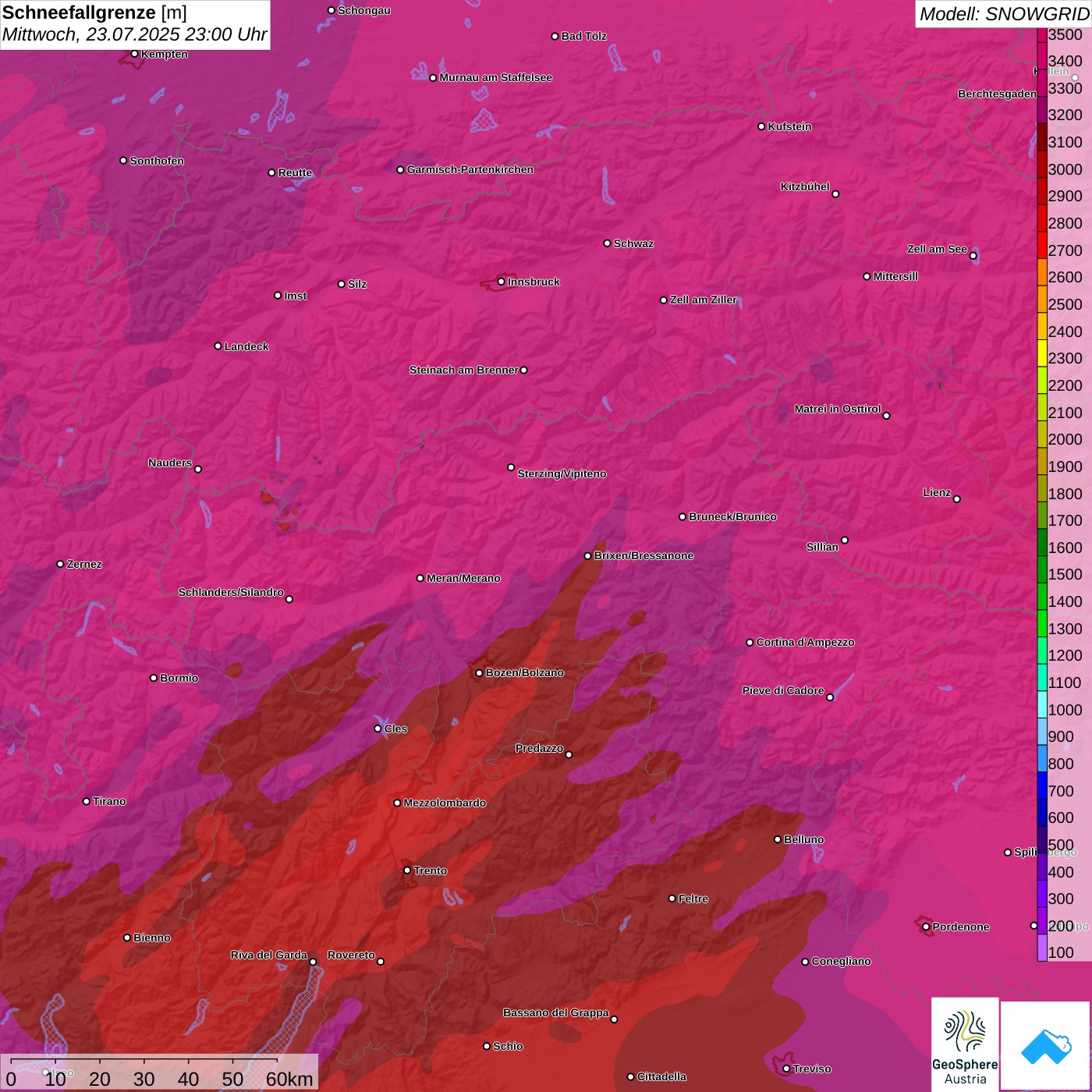The image size is (1092, 1092).
Task: Click the Berchtesgaden label
Action: point(998,94)
